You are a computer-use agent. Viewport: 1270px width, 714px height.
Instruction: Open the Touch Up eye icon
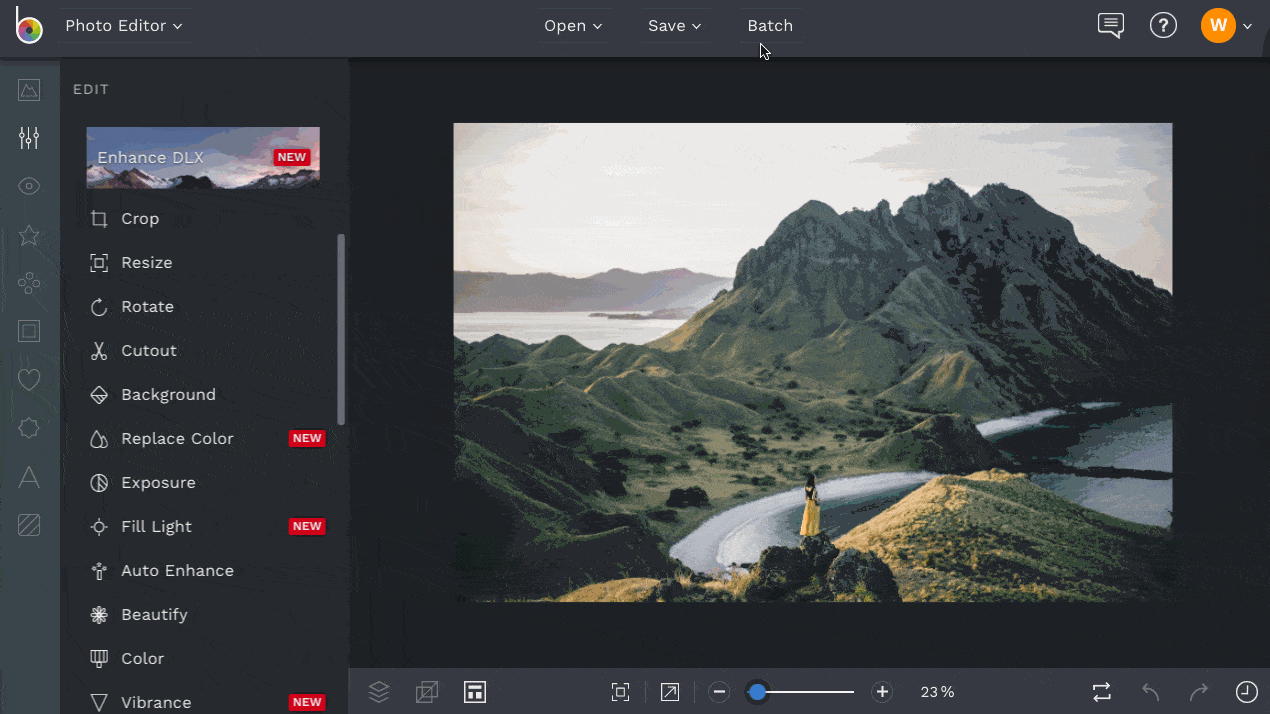[x=29, y=186]
